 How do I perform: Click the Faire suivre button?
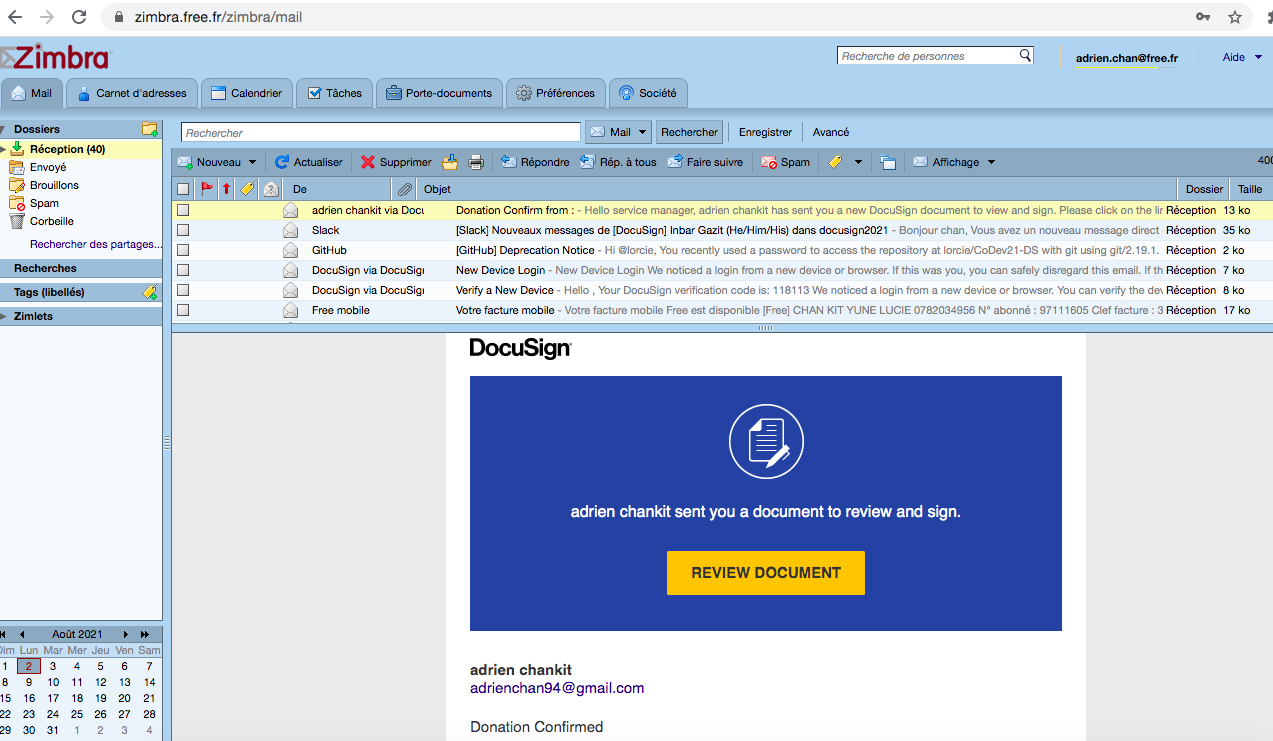(705, 162)
